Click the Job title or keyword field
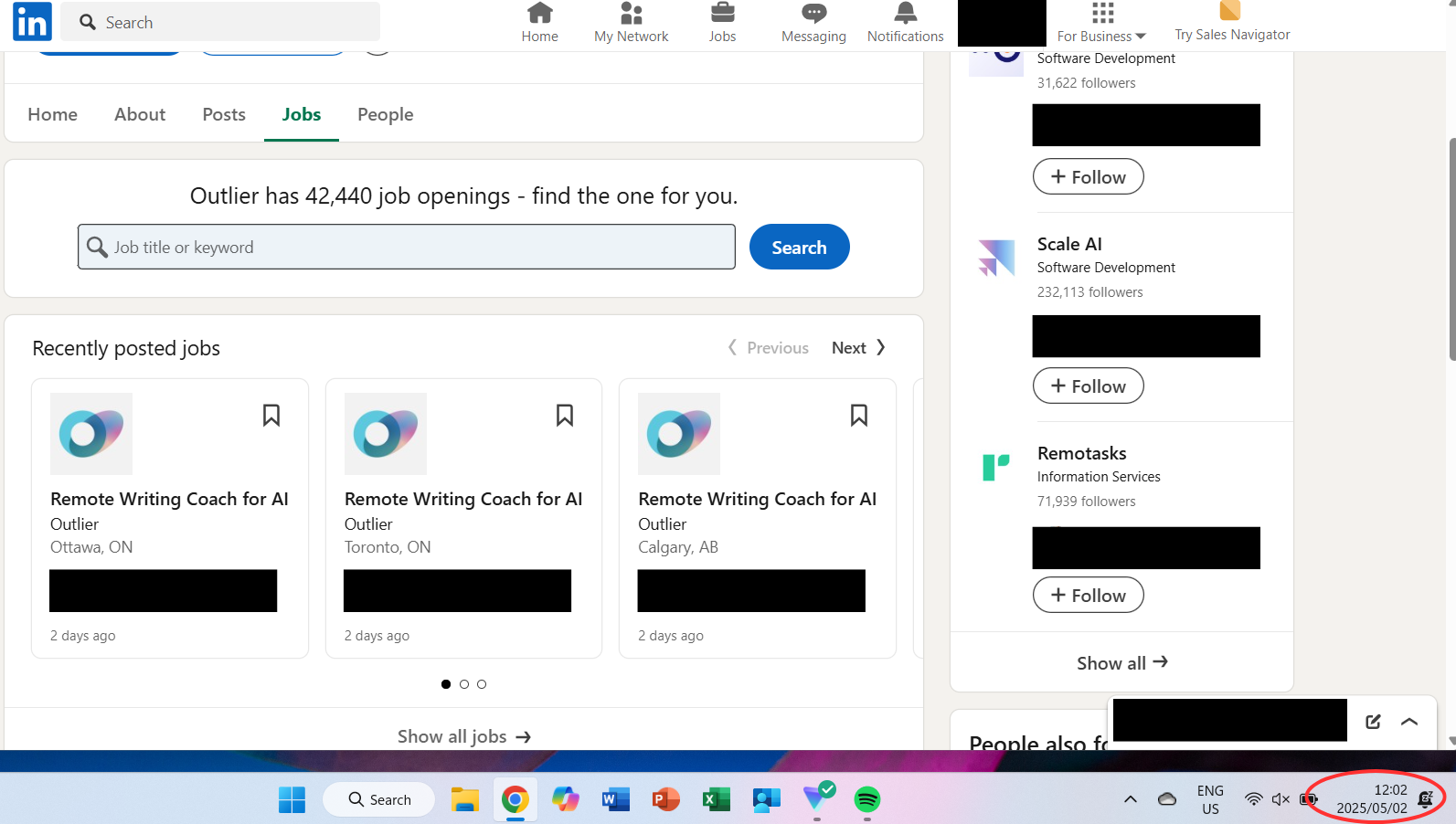Image resolution: width=1456 pixels, height=824 pixels. tap(407, 247)
